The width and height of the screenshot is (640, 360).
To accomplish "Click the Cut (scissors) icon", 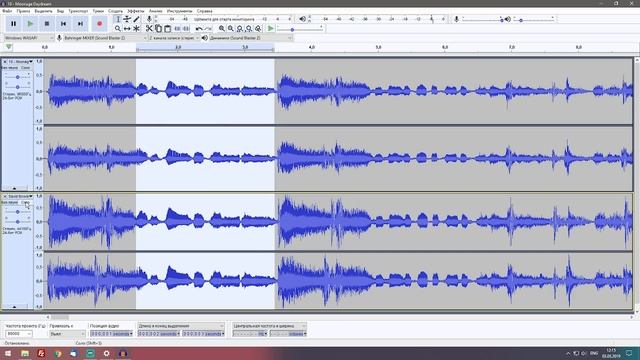I will pyautogui.click(x=149, y=29).
